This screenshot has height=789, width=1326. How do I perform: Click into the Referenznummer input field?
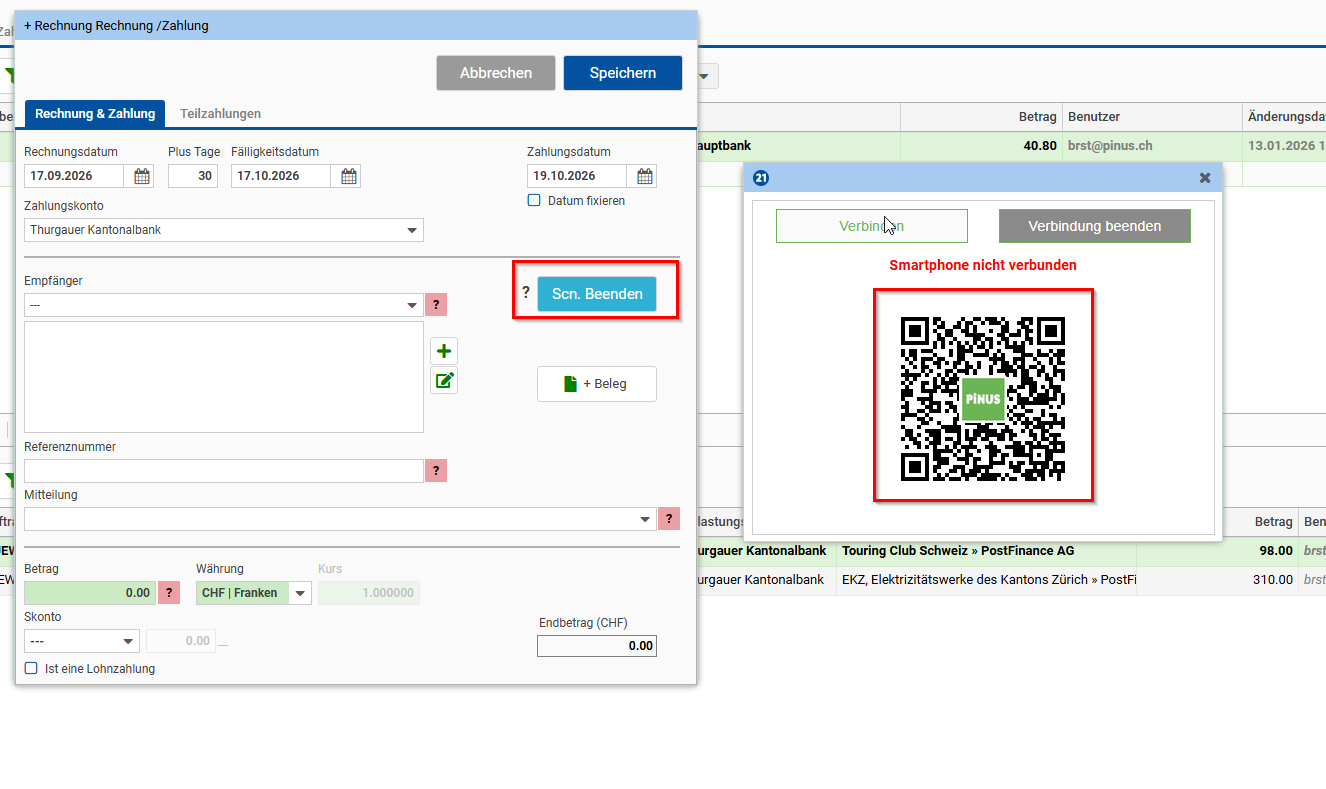[x=224, y=470]
